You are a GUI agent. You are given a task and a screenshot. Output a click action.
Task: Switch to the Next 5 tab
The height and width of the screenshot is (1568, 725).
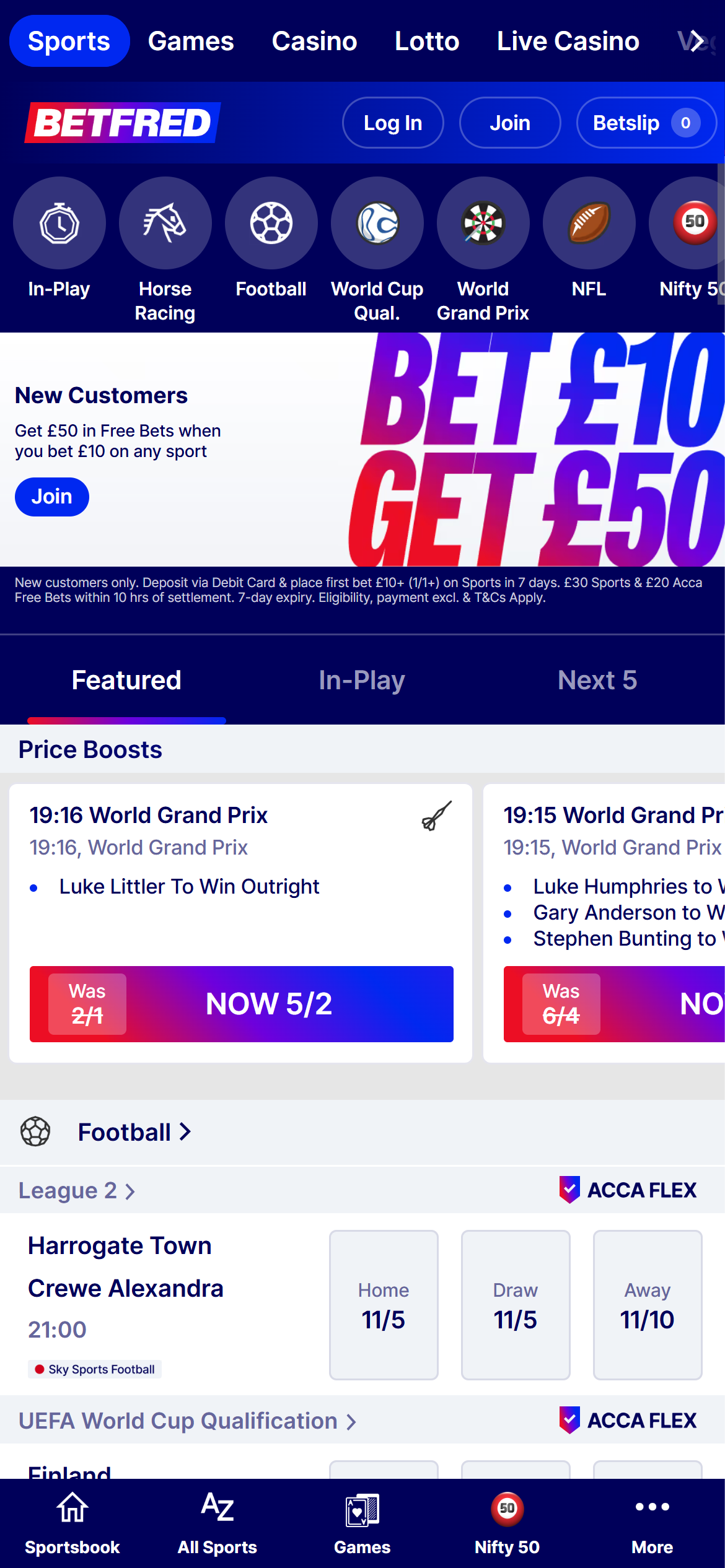597,680
